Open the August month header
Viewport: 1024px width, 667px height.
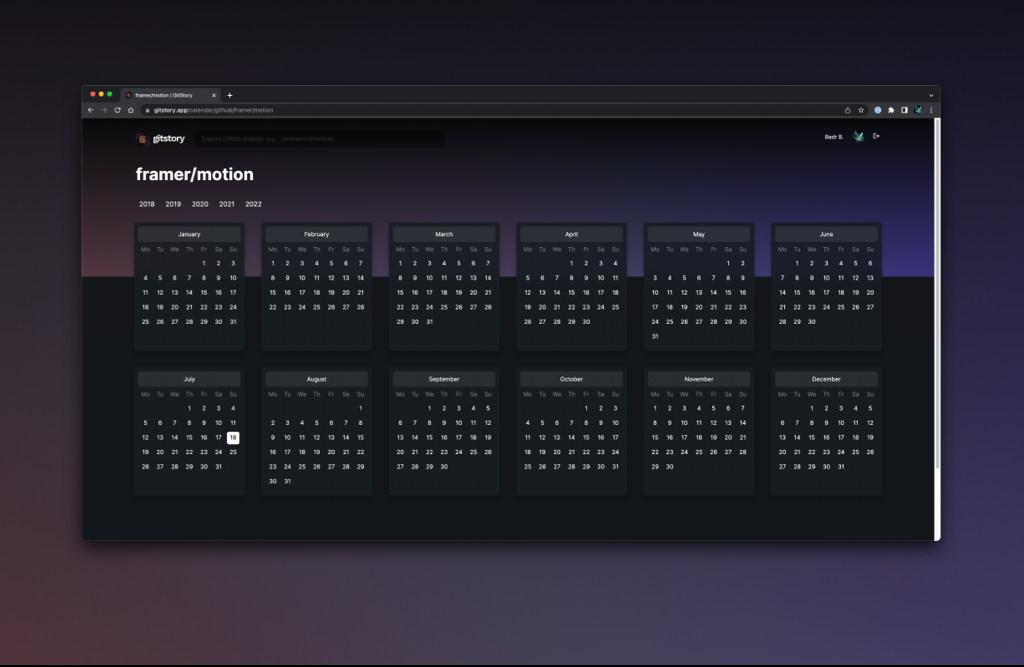pos(317,379)
